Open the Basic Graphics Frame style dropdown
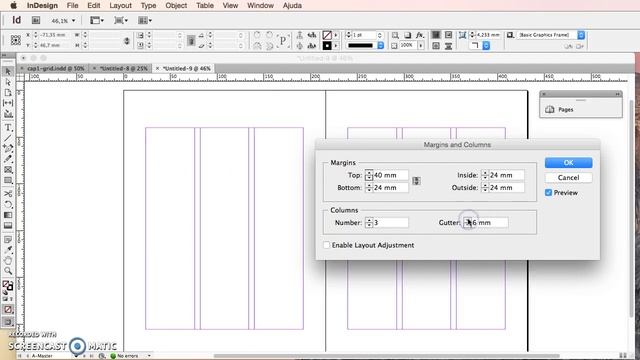The image size is (640, 360). (581, 35)
